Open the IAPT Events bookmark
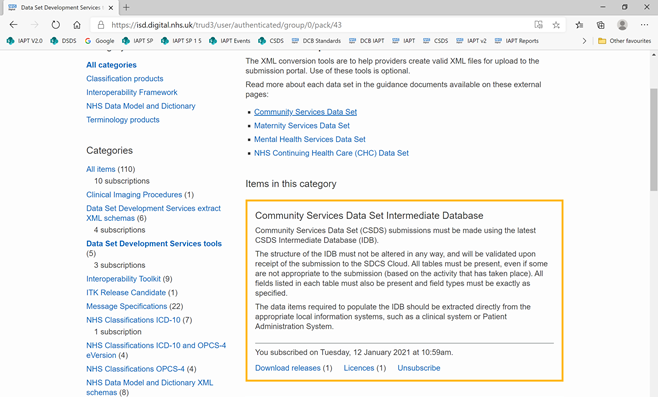Image resolution: width=658 pixels, height=397 pixels. tap(230, 41)
